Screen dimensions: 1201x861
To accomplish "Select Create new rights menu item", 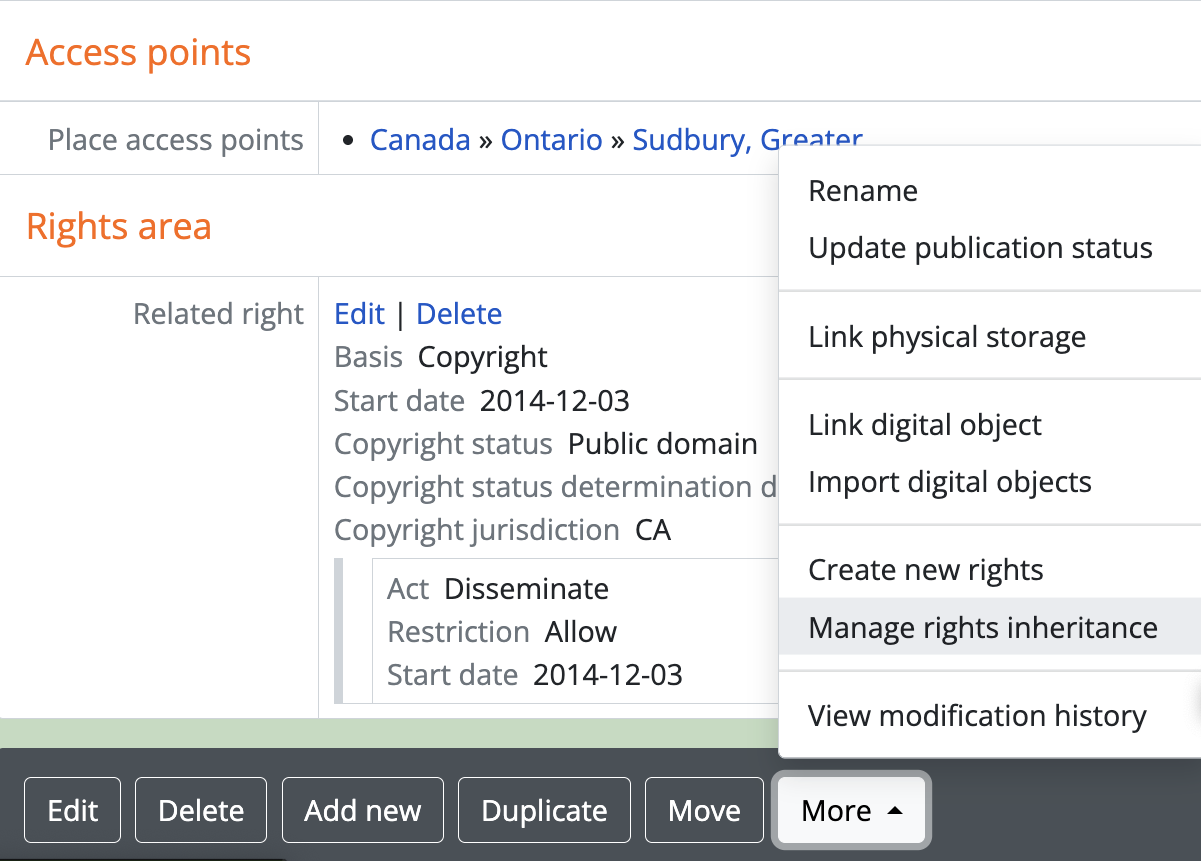I will click(x=925, y=570).
